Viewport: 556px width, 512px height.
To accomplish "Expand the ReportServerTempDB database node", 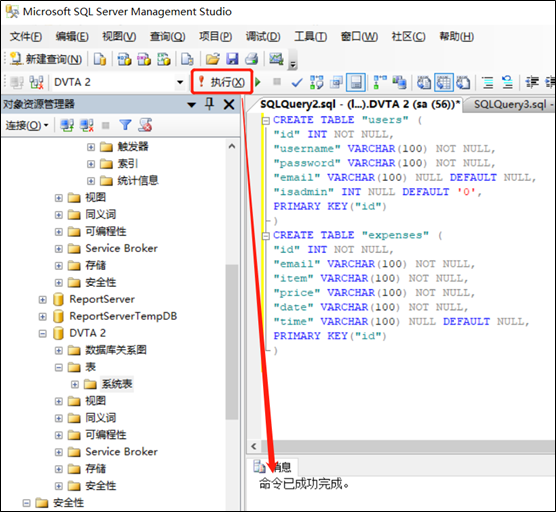I will click(43, 316).
